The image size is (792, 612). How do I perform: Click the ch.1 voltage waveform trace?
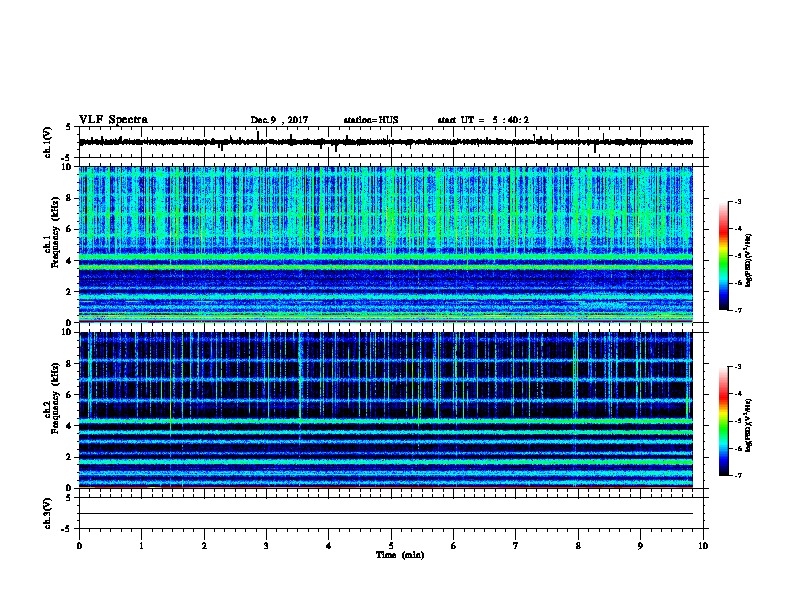click(x=386, y=142)
